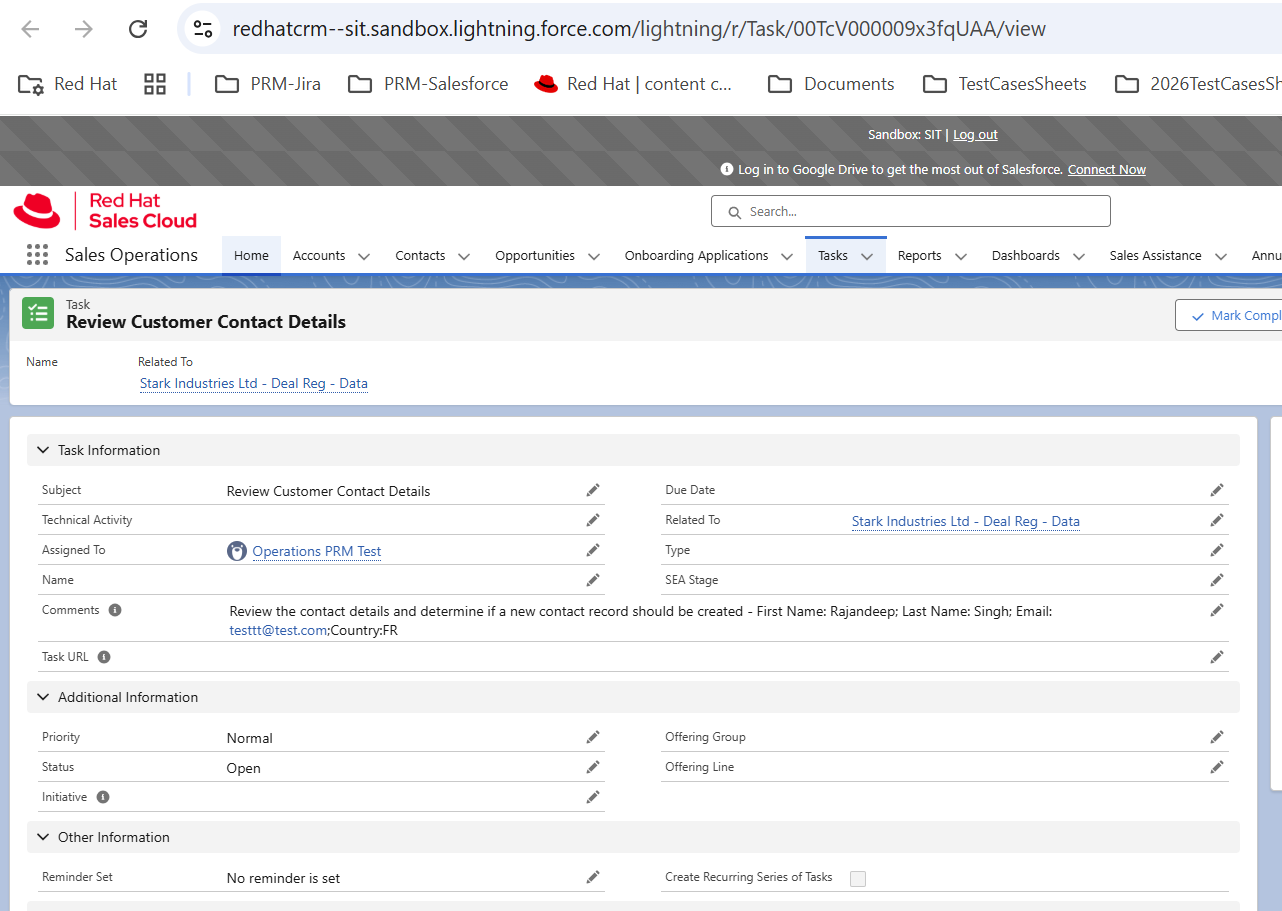Open the Salesforce App Launcher dots

[37, 255]
